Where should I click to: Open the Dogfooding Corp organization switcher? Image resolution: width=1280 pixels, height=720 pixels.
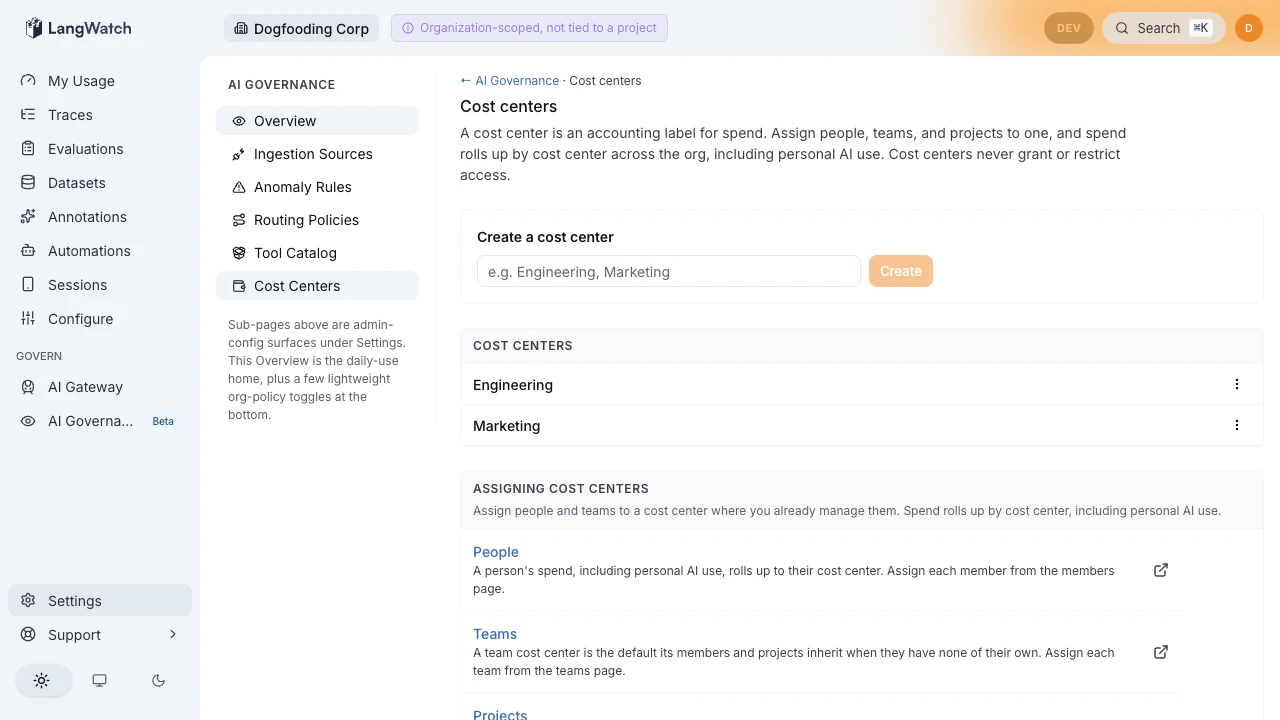coord(301,28)
